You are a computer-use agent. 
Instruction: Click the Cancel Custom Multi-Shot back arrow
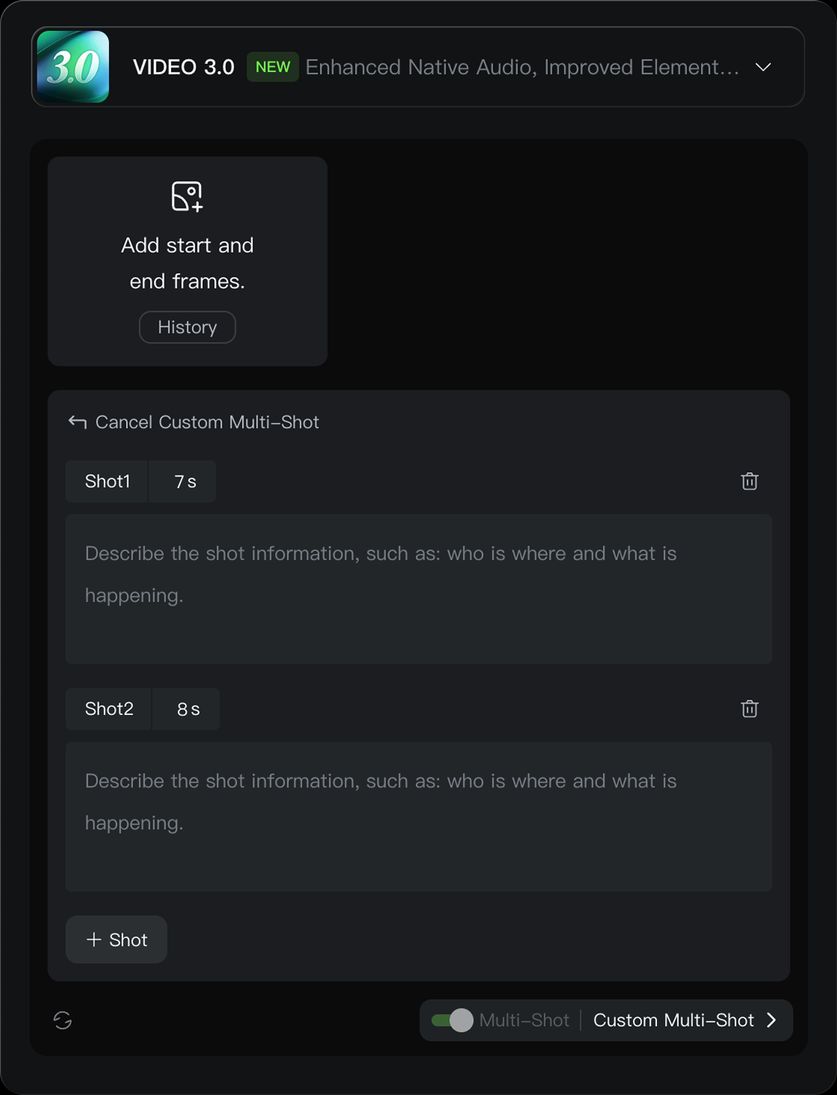coord(77,422)
